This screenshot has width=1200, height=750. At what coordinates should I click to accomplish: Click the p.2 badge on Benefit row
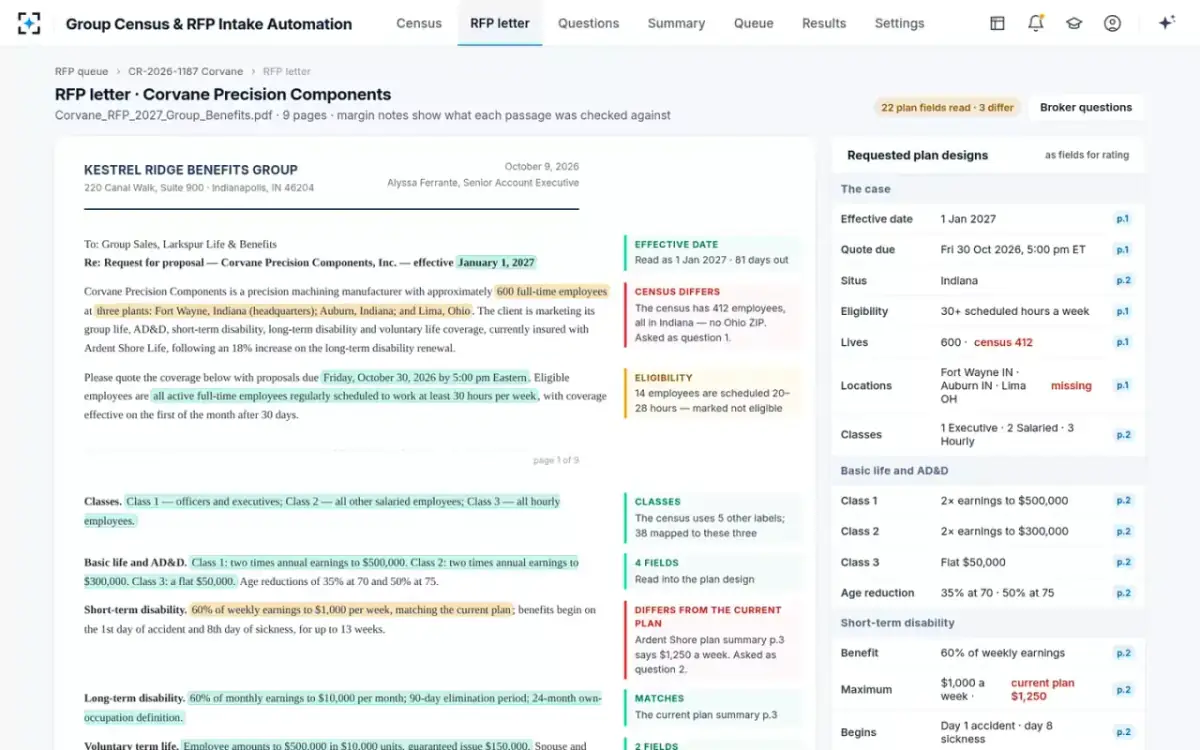click(x=1123, y=653)
